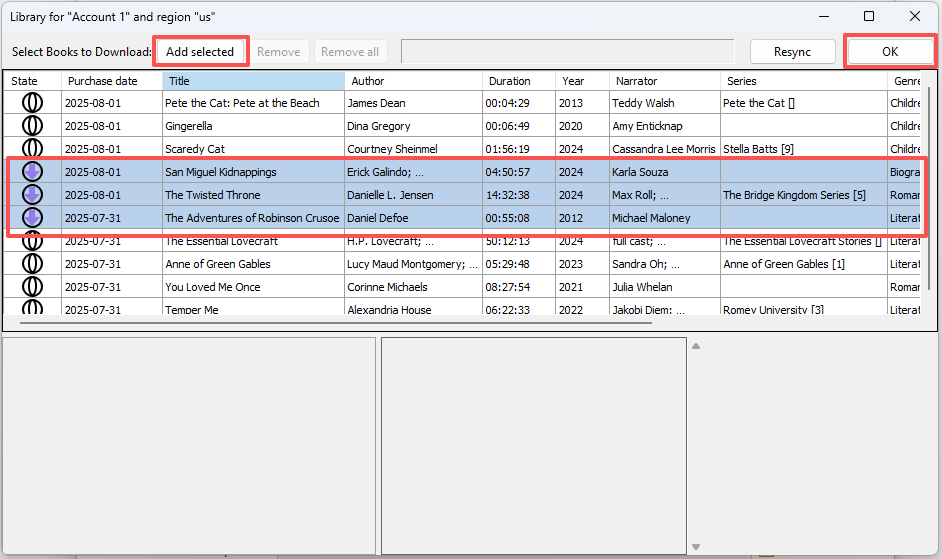Click the down arrow beside the lower right panel

tap(696, 546)
